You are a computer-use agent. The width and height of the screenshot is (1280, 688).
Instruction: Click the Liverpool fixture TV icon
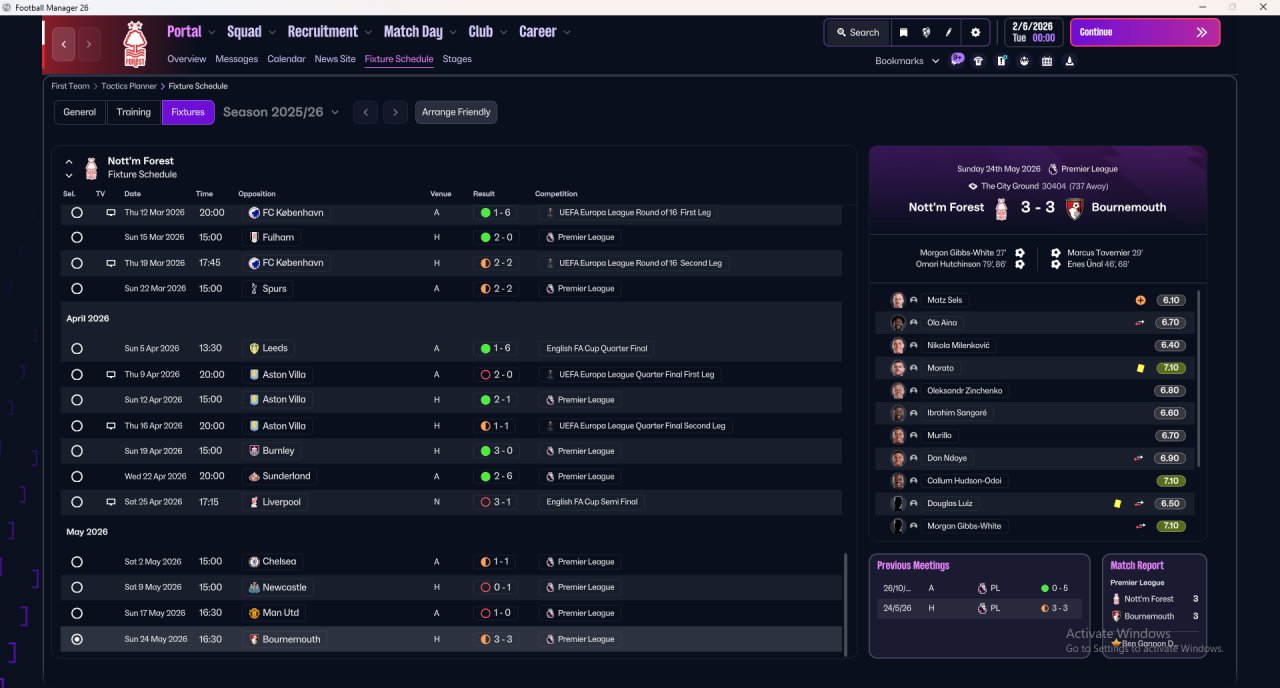point(111,502)
